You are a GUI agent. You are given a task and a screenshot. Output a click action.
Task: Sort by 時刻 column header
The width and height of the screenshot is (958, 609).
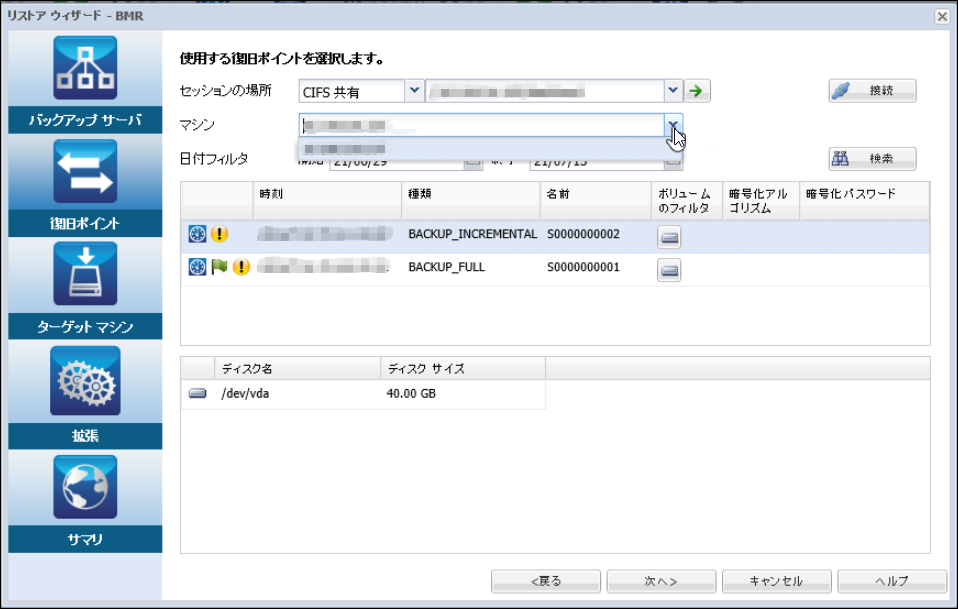click(x=327, y=200)
